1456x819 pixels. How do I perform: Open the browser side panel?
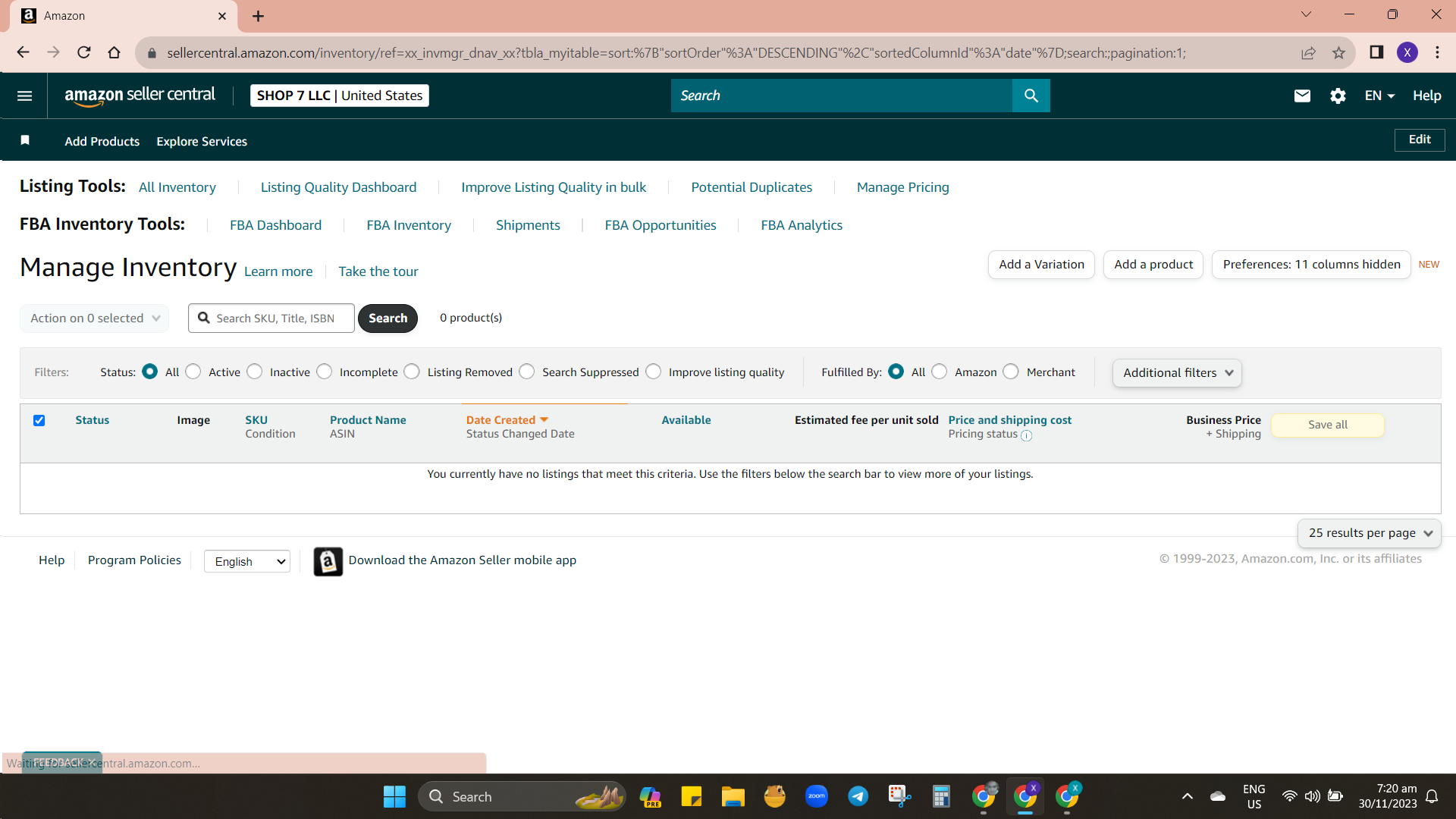pyautogui.click(x=1376, y=52)
